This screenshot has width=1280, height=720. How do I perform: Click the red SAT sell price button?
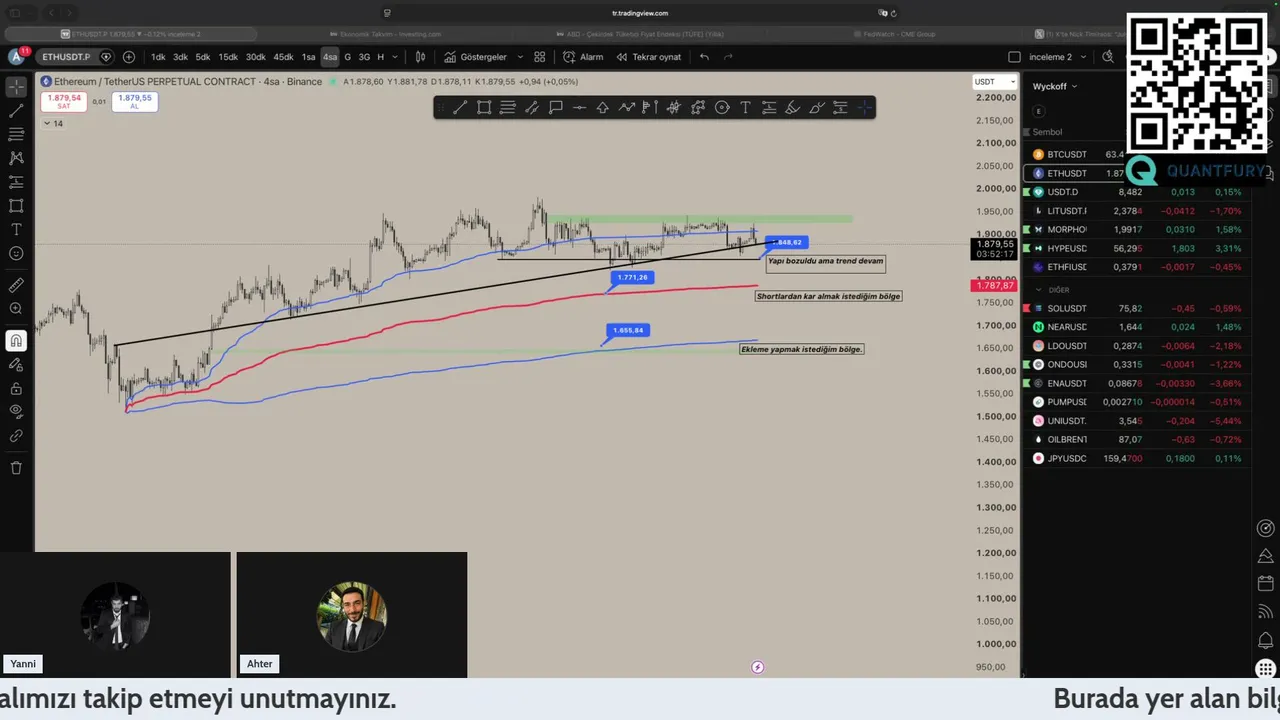(64, 101)
